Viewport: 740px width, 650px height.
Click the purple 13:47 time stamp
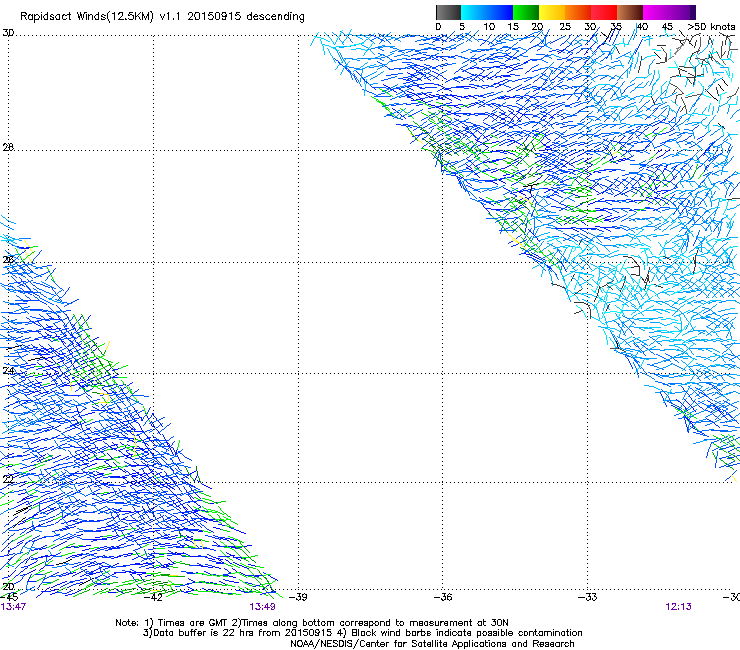click(x=13, y=607)
